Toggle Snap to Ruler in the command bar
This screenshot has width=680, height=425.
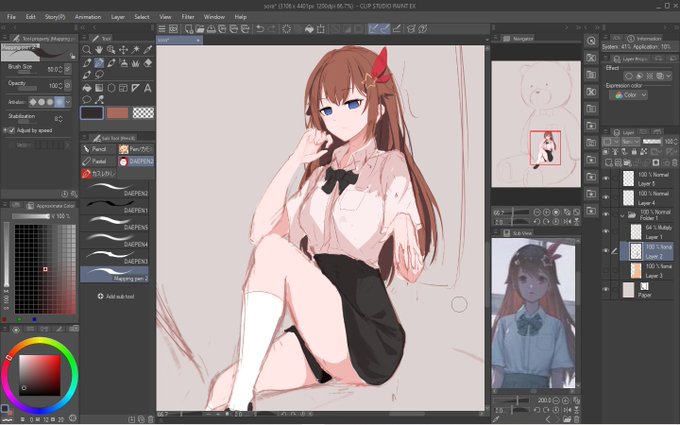[x=373, y=29]
